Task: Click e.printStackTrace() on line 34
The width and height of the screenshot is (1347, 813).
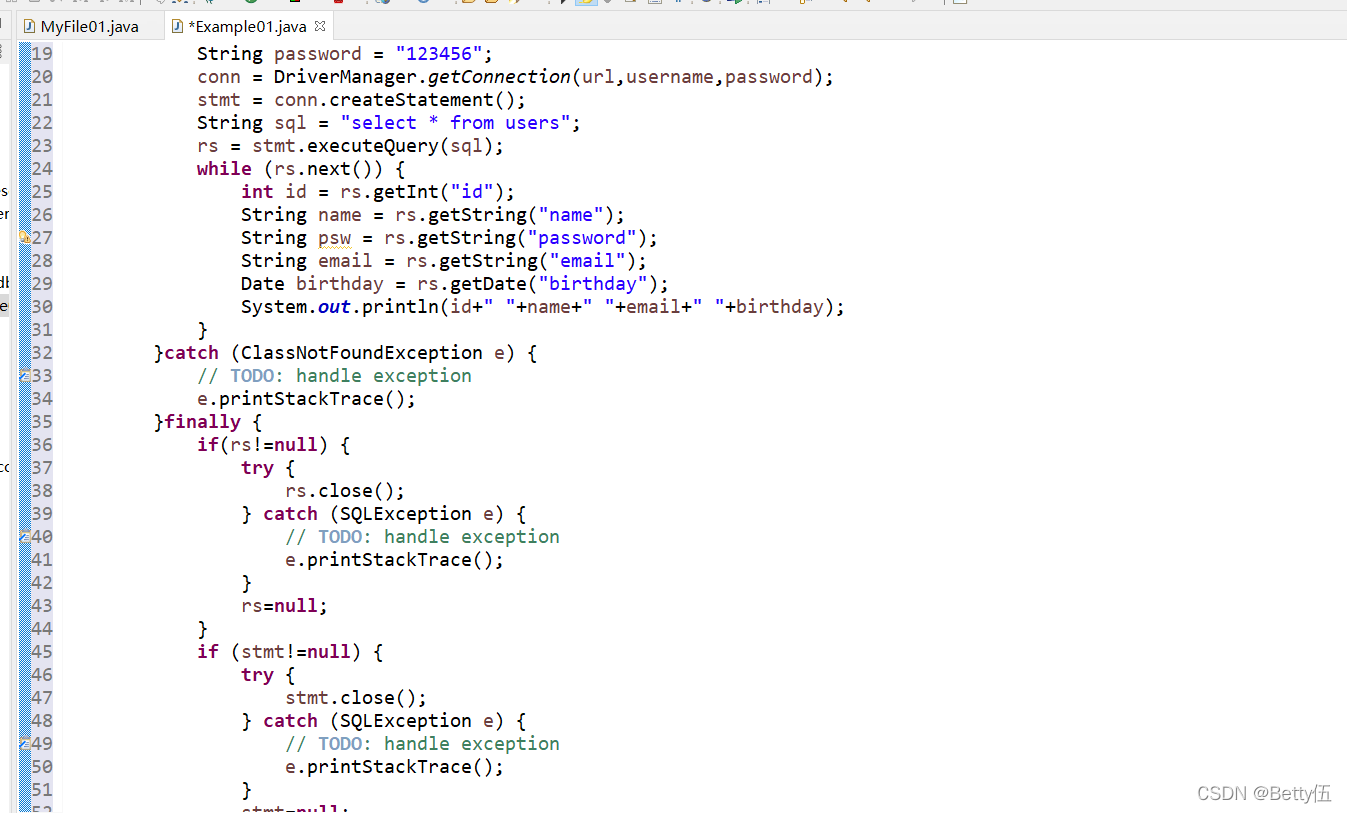Action: (306, 399)
